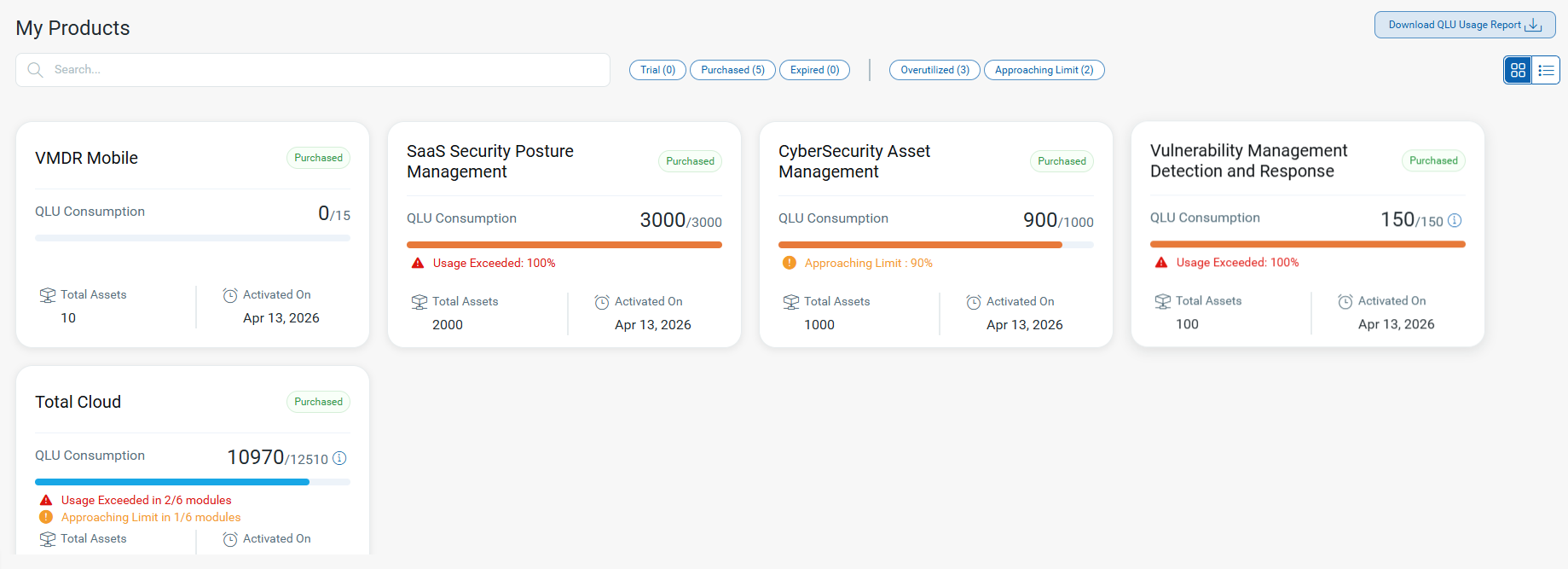Open SaaS Security Posture Management title

point(490,161)
